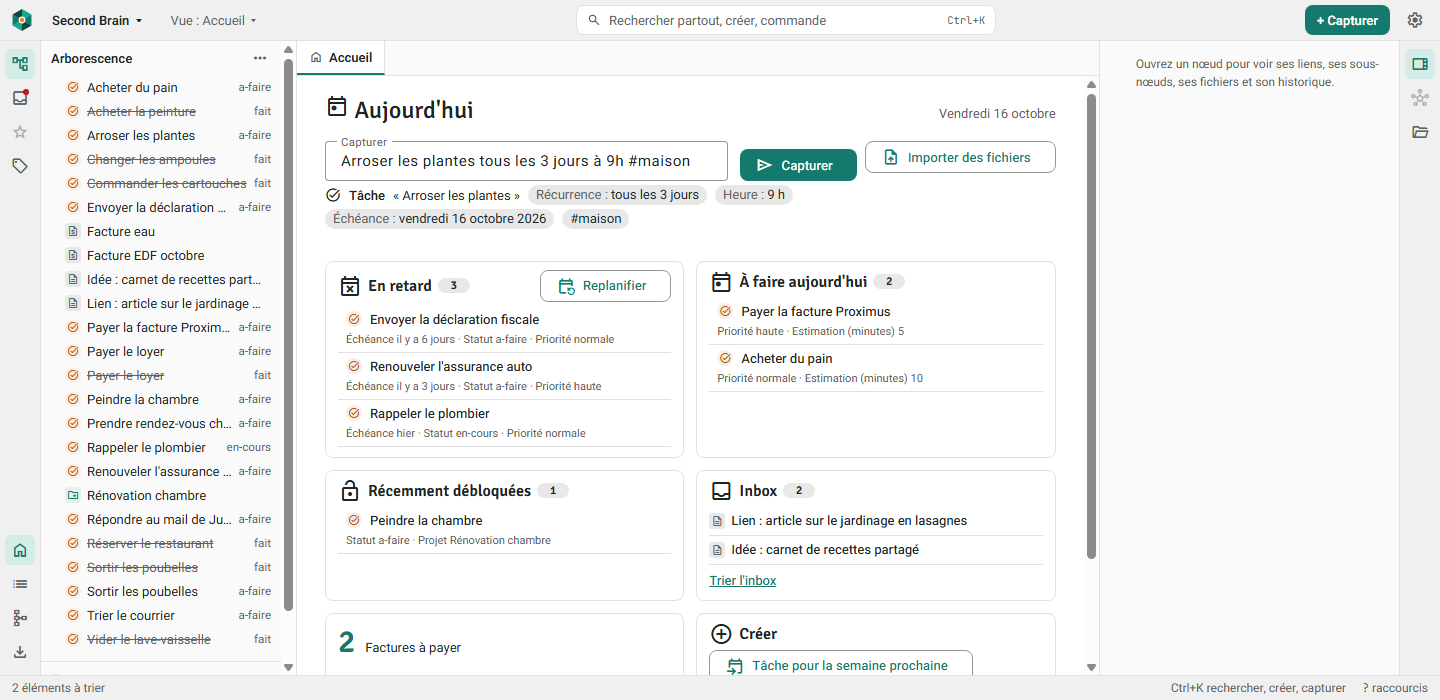
Task: Click the Créer plus circle icon
Action: pyautogui.click(x=721, y=634)
